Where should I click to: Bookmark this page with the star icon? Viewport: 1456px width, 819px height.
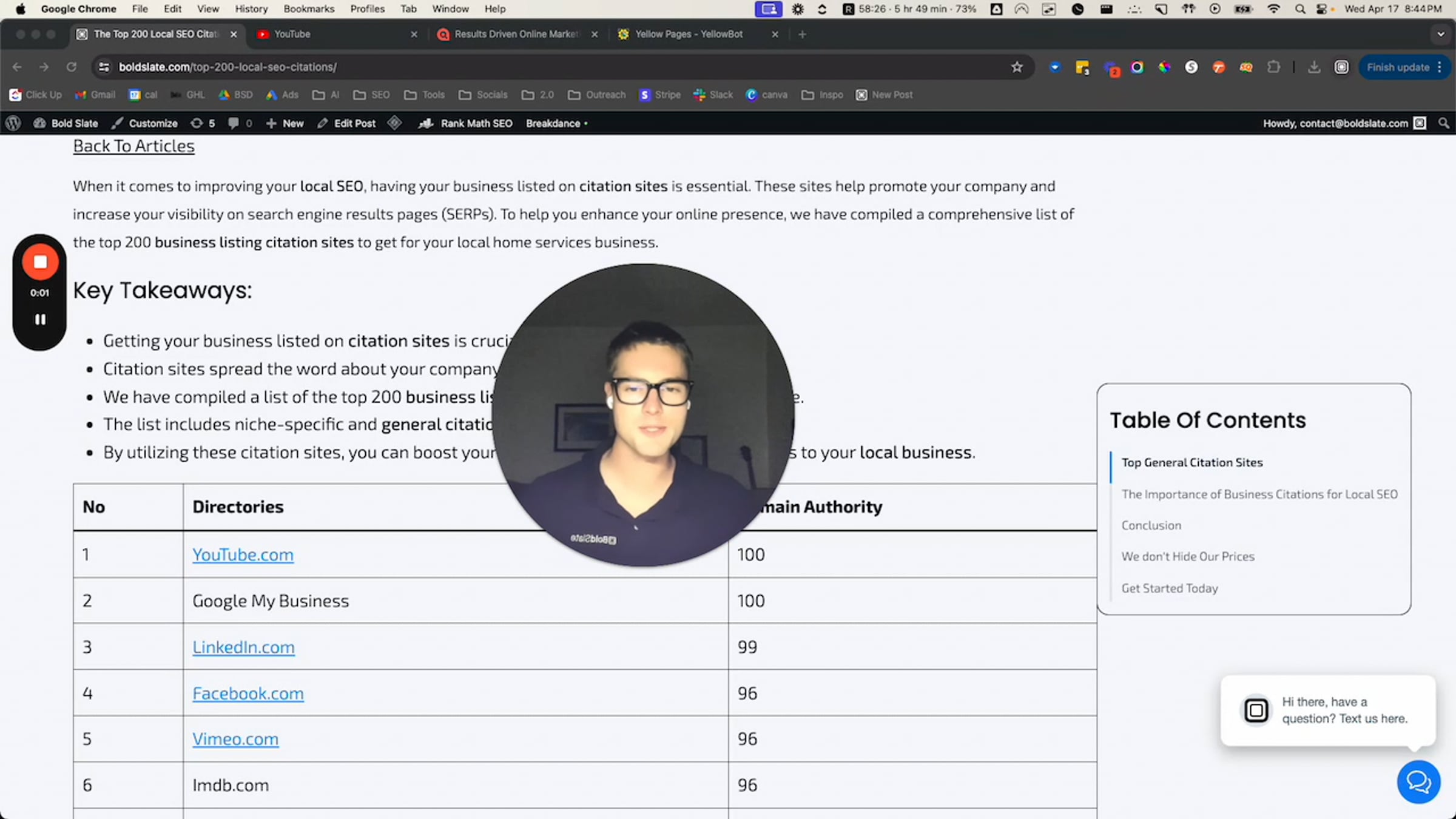tap(1017, 67)
